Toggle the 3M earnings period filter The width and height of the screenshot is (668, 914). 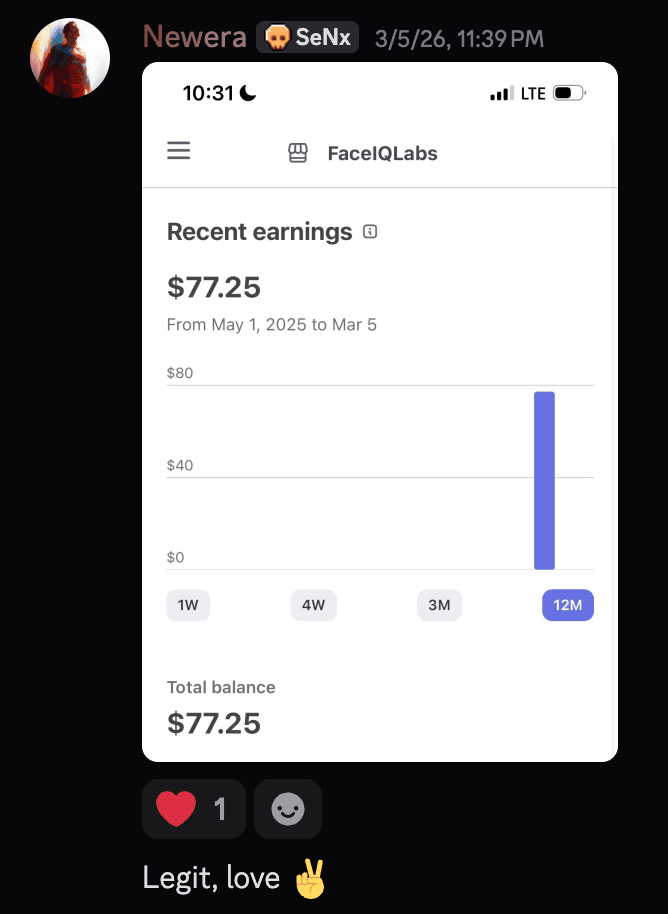point(439,605)
